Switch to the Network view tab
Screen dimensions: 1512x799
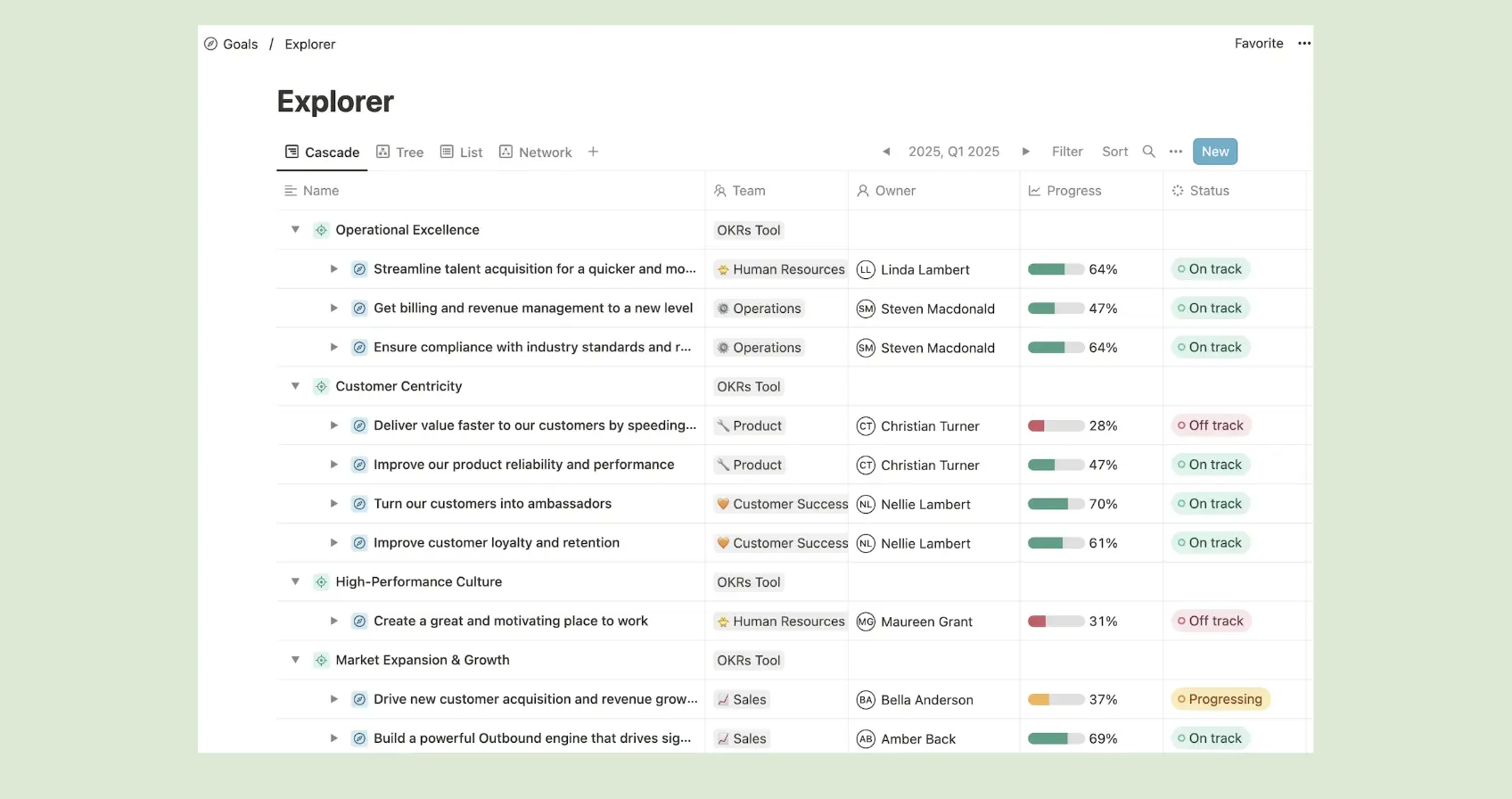tap(536, 152)
